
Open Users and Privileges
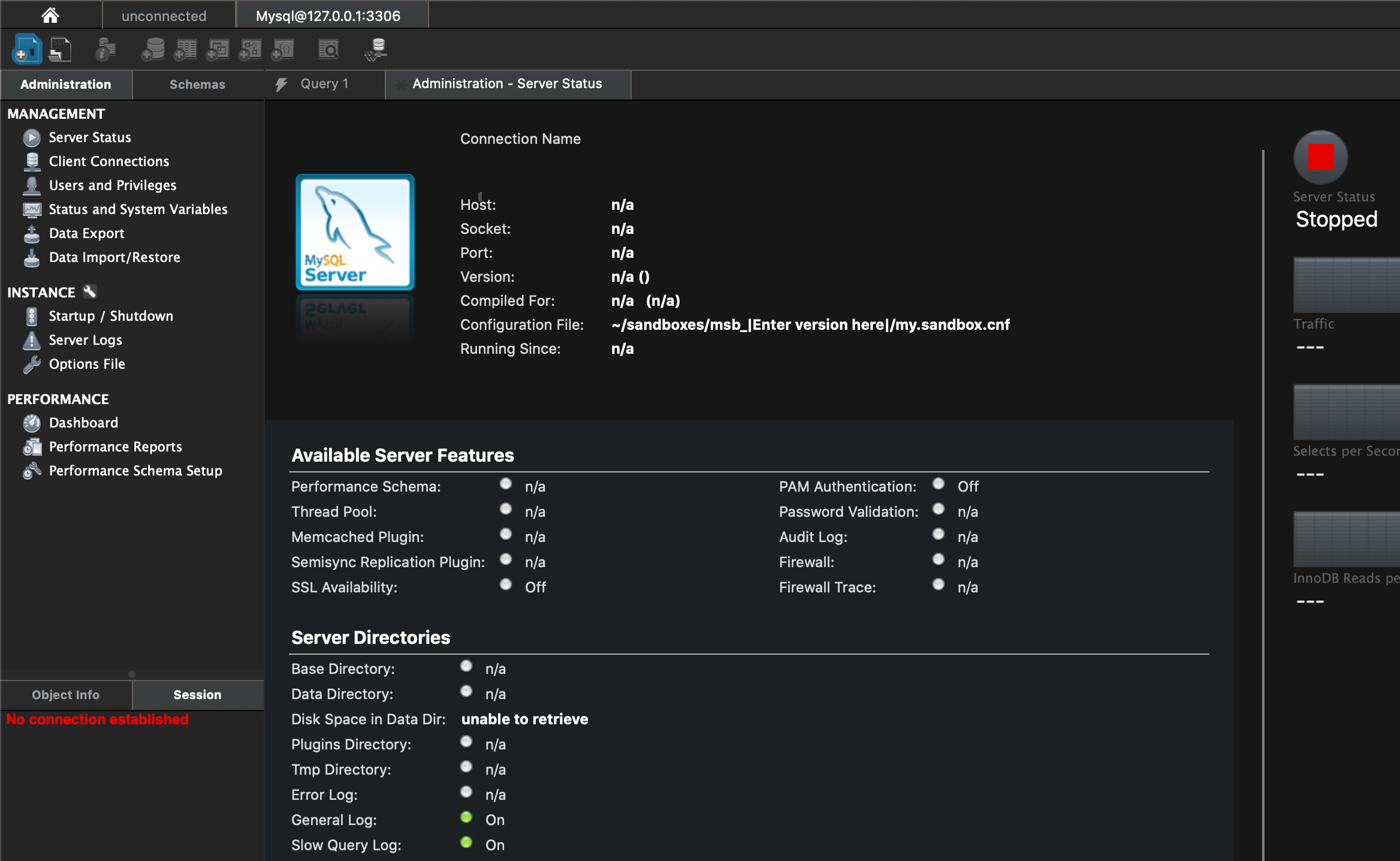113,185
